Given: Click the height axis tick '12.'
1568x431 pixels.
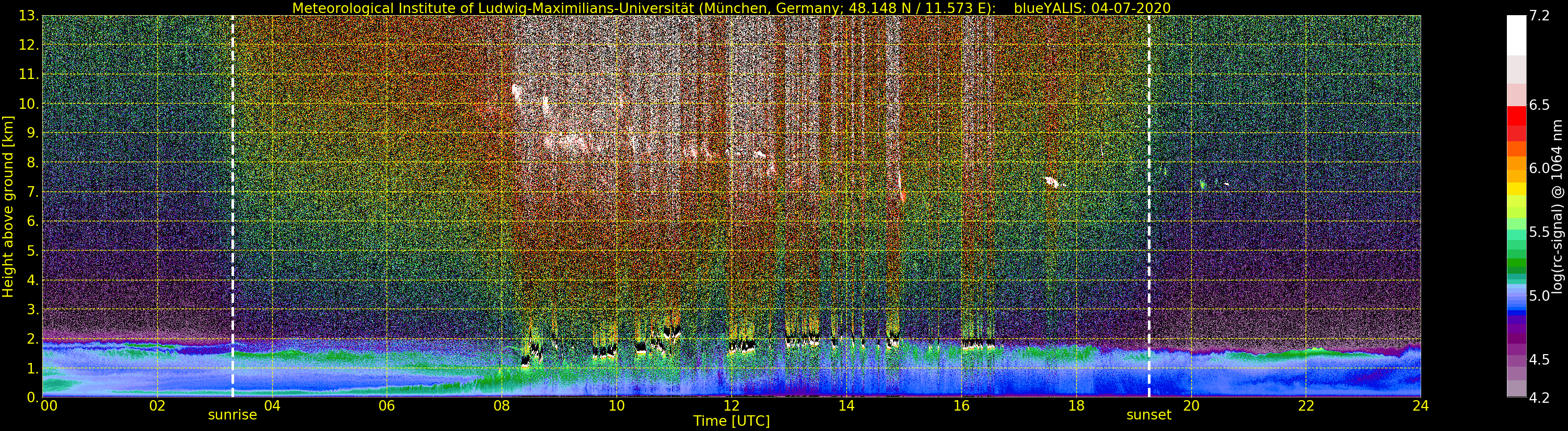Looking at the screenshot, I should (30, 45).
